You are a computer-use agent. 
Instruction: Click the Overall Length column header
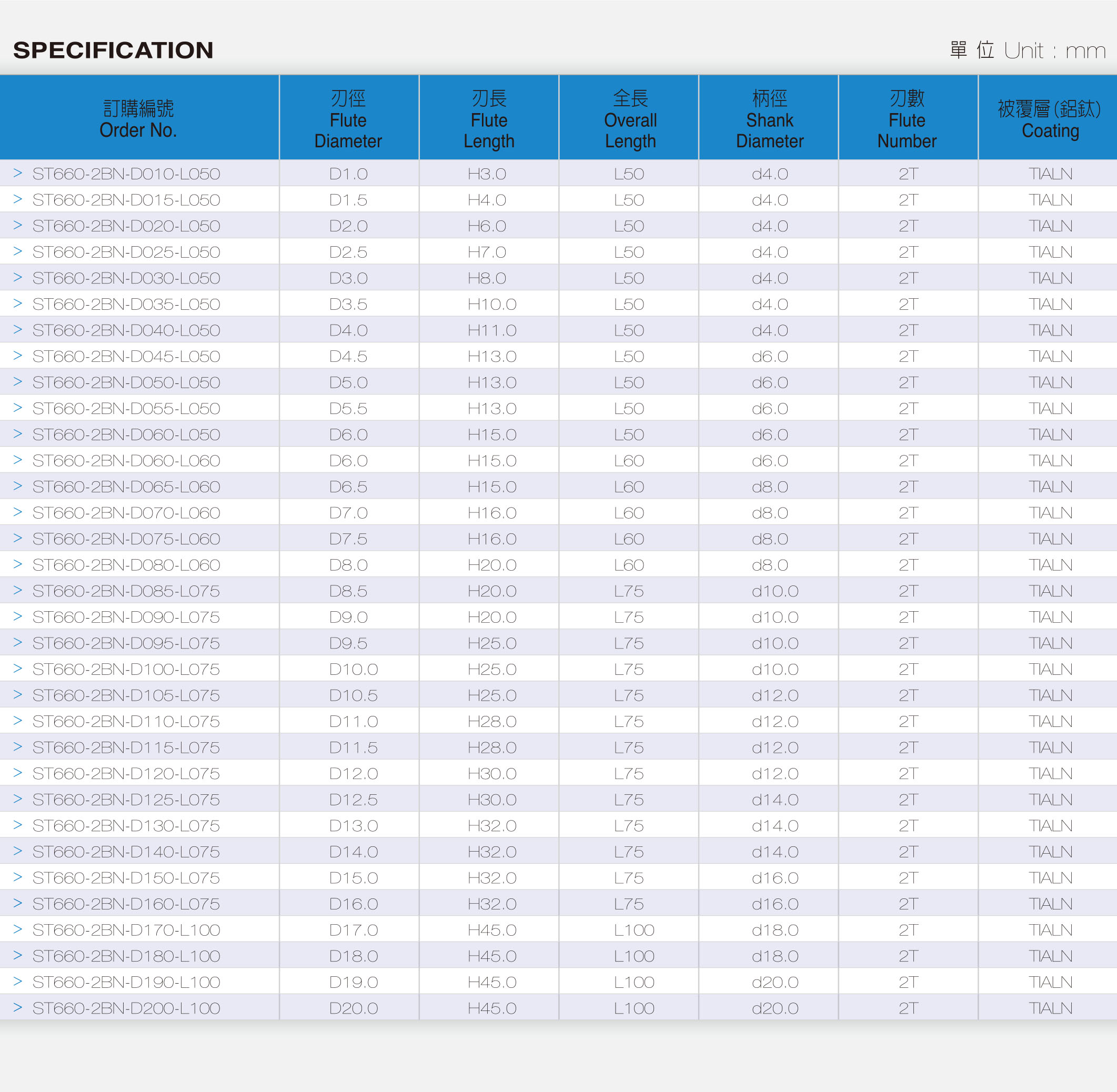629,118
